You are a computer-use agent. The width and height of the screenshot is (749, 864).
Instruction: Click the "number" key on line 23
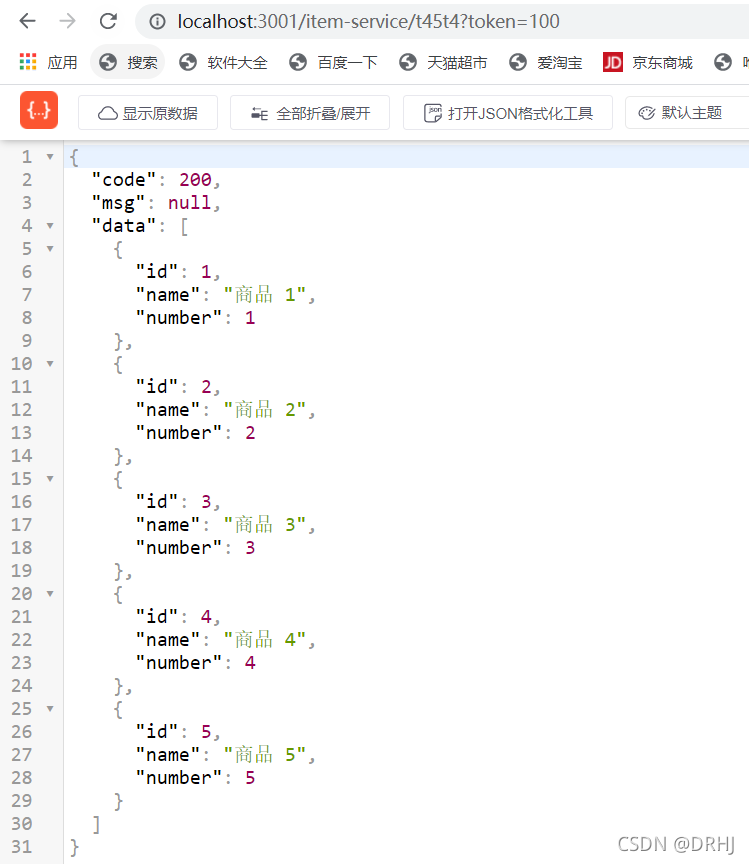click(x=179, y=663)
